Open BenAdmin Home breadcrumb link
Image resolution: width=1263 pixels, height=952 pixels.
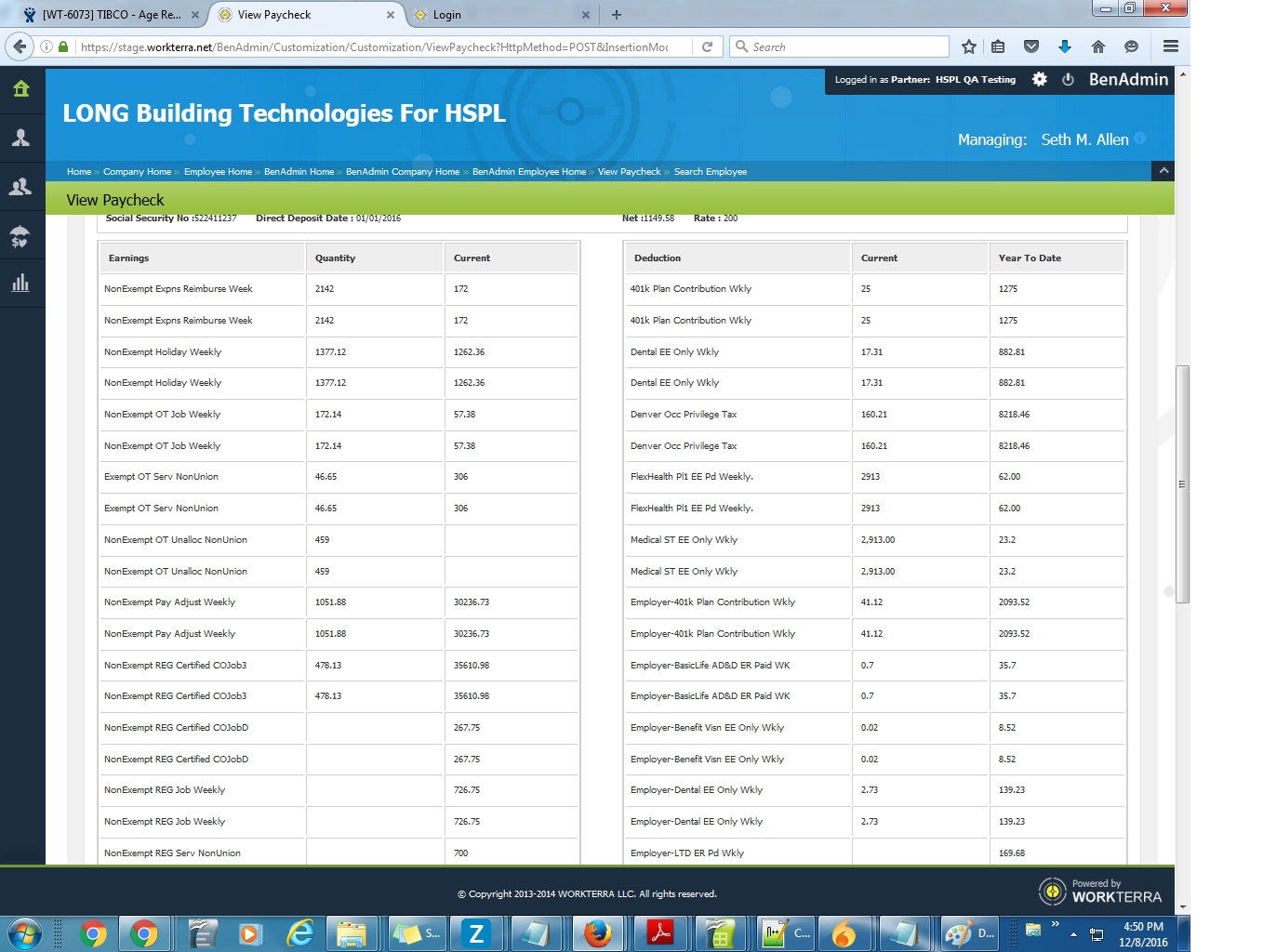[x=299, y=172]
